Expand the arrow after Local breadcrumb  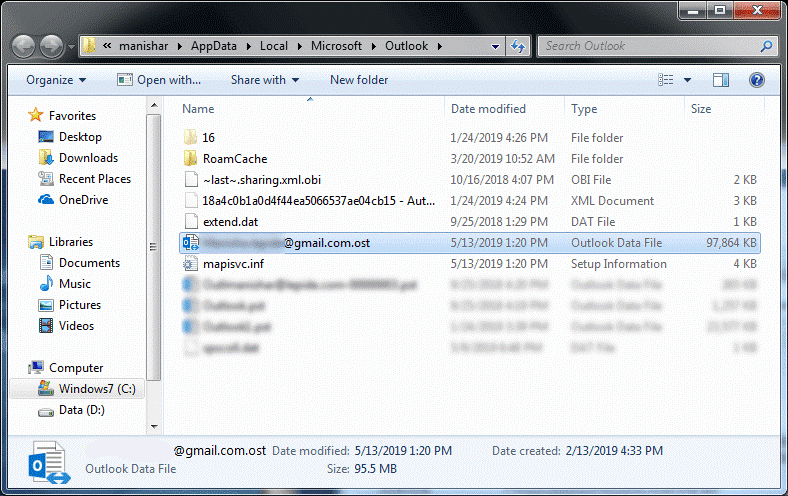pos(300,46)
